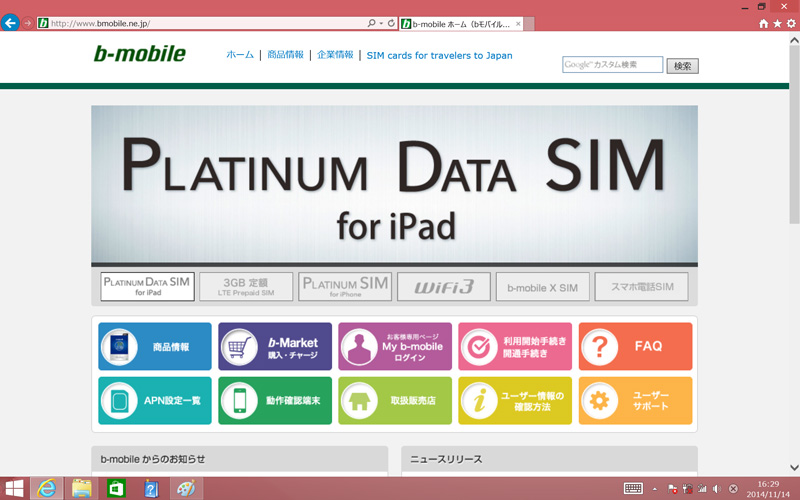The width and height of the screenshot is (800, 500).
Task: Open Favorites star icon
Action: (x=777, y=23)
